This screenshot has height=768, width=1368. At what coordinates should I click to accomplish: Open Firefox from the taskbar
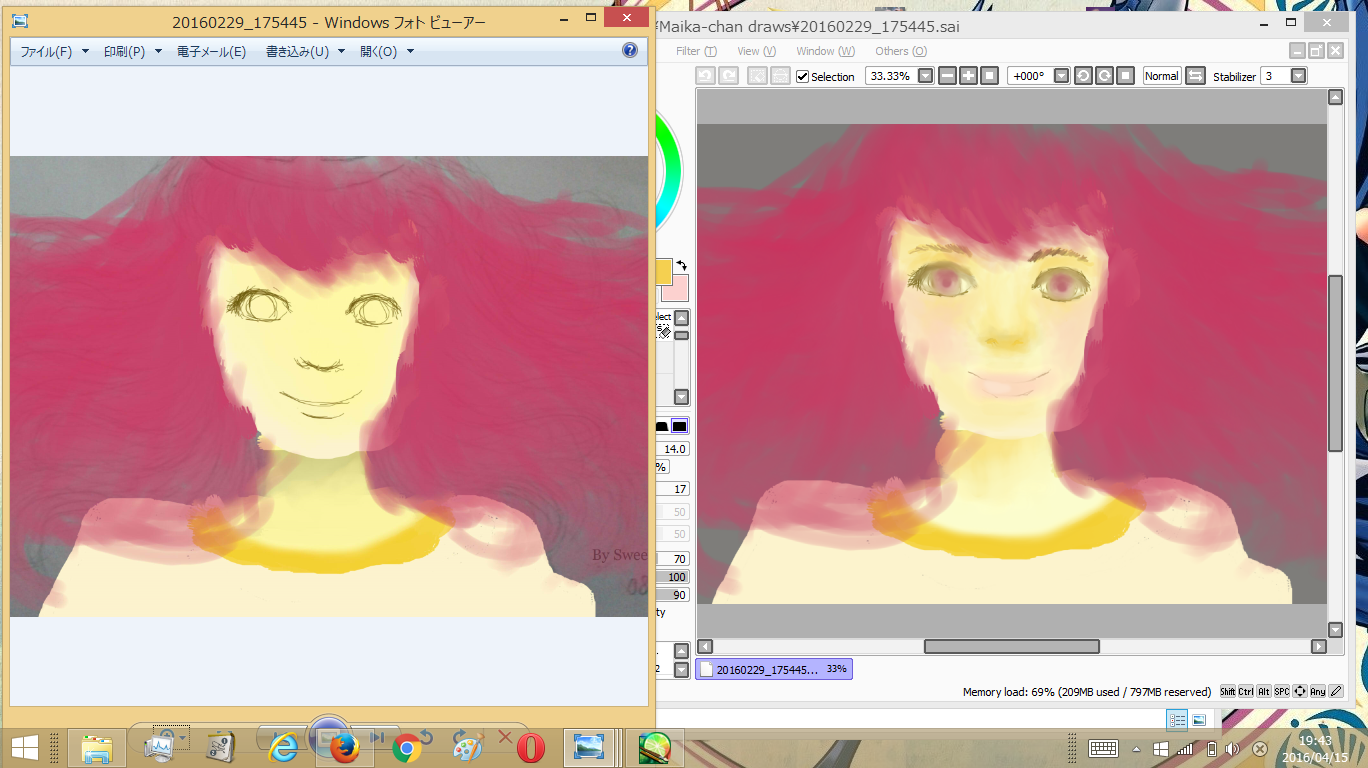tap(345, 748)
